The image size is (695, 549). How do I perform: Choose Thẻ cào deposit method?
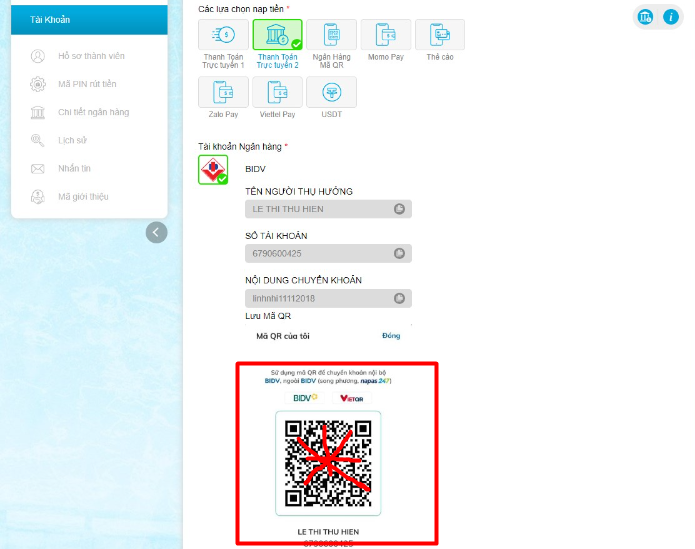(x=440, y=35)
